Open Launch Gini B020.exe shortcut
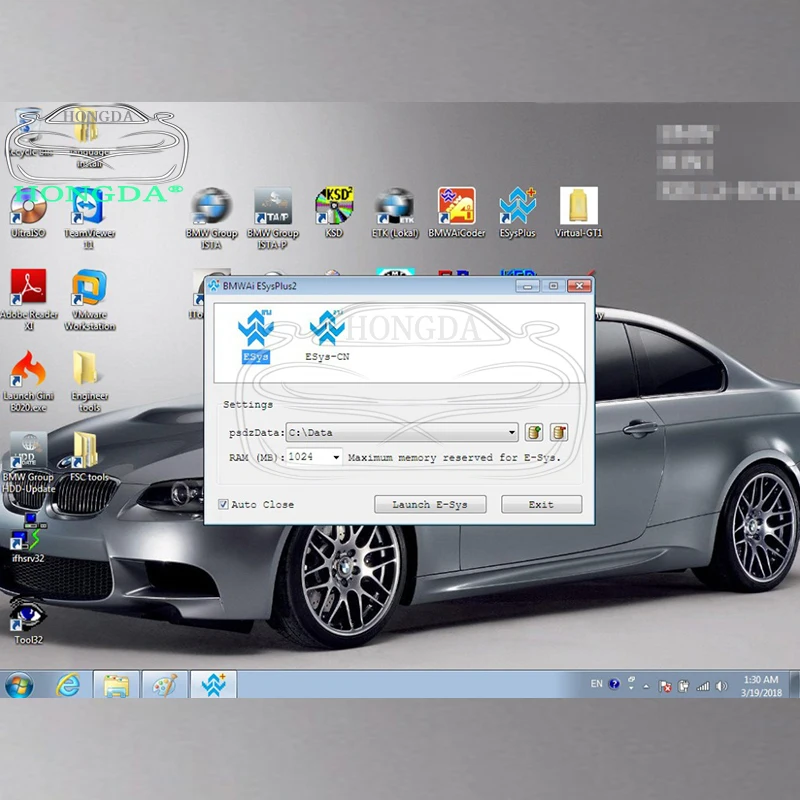The width and height of the screenshot is (800, 800). (29, 382)
